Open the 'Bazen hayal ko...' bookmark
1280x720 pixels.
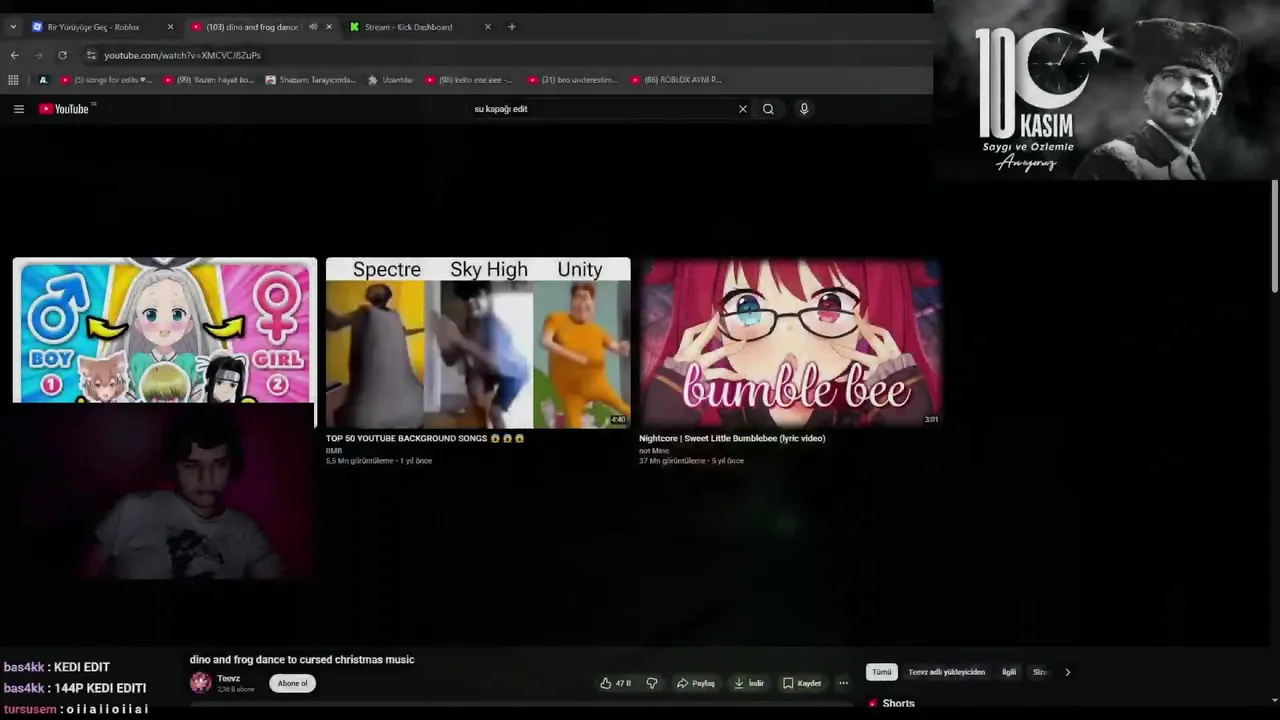209,80
